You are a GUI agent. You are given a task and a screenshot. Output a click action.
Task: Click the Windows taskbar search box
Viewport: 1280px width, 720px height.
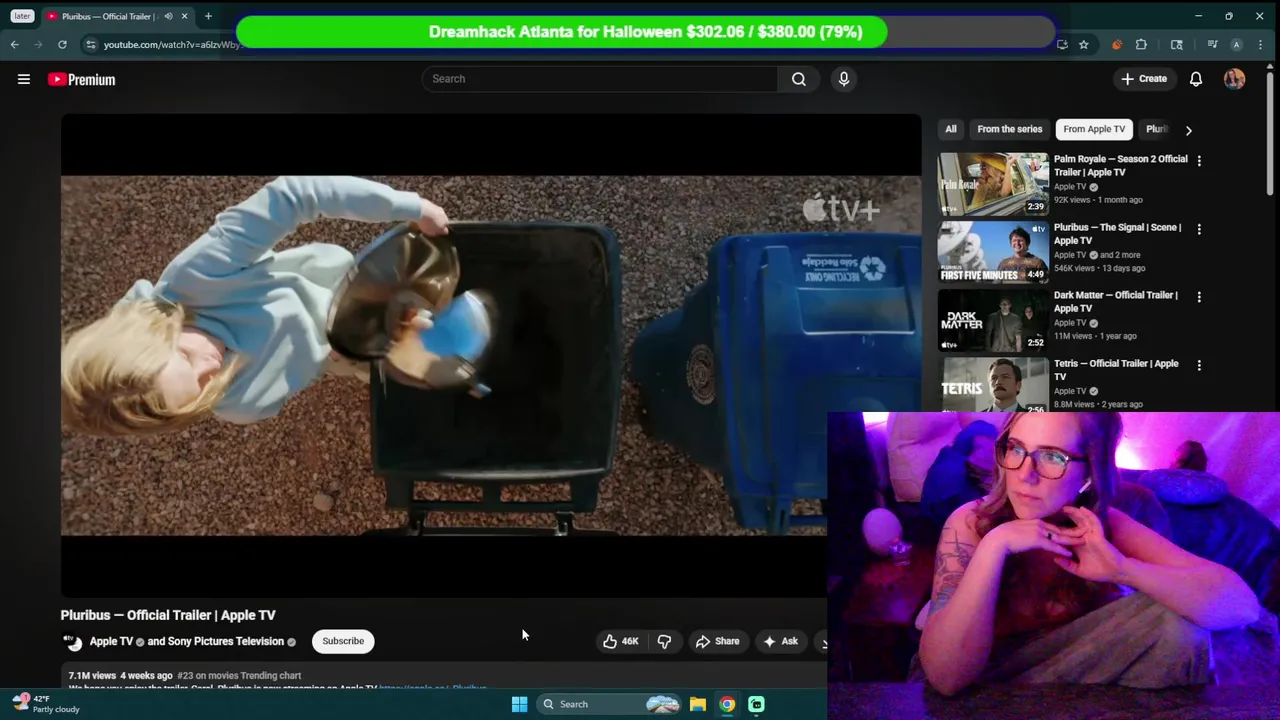click(x=607, y=704)
